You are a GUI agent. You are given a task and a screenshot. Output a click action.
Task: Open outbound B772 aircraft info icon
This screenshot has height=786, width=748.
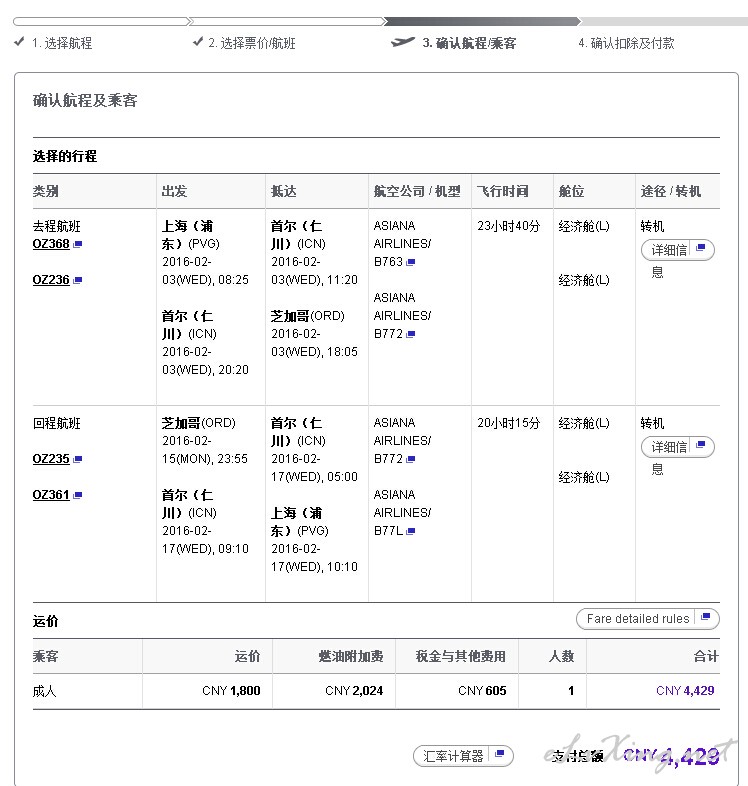[411, 334]
